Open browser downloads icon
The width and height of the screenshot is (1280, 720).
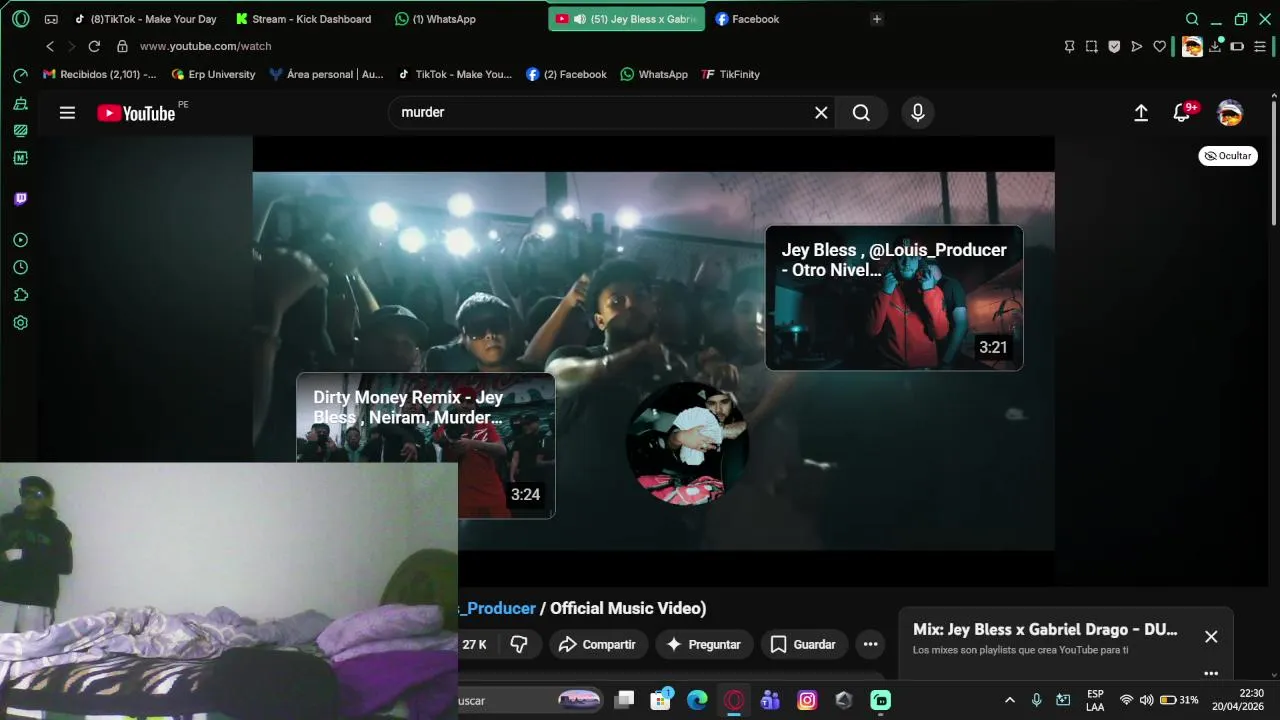pyautogui.click(x=1215, y=46)
